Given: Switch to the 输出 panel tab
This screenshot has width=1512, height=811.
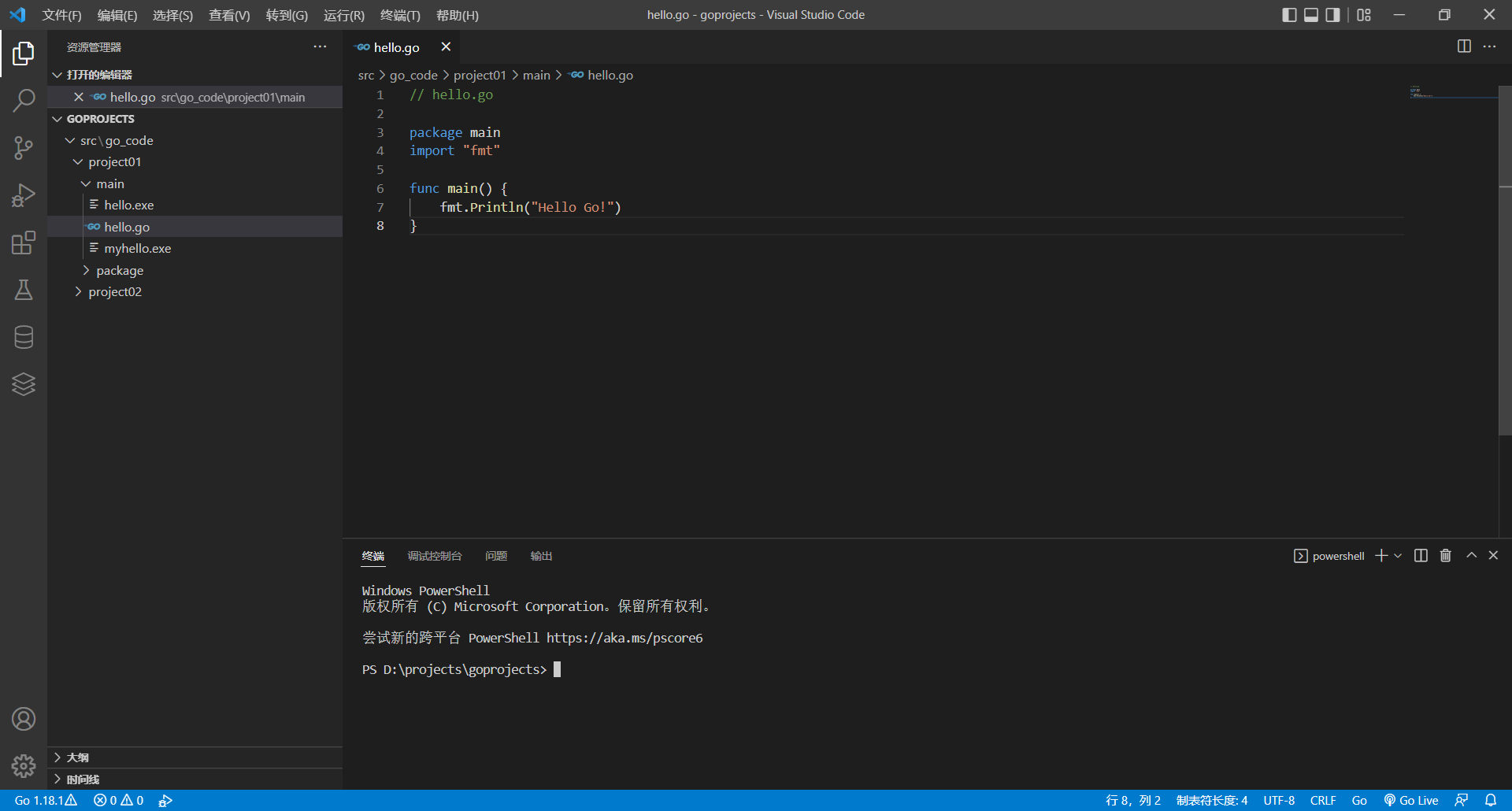Looking at the screenshot, I should (x=541, y=556).
